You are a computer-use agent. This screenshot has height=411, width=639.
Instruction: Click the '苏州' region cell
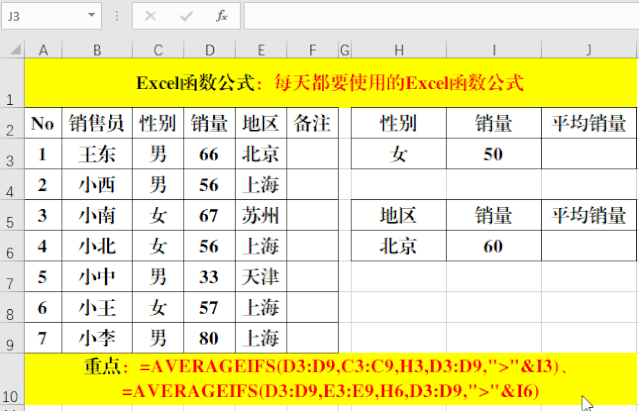[261, 215]
